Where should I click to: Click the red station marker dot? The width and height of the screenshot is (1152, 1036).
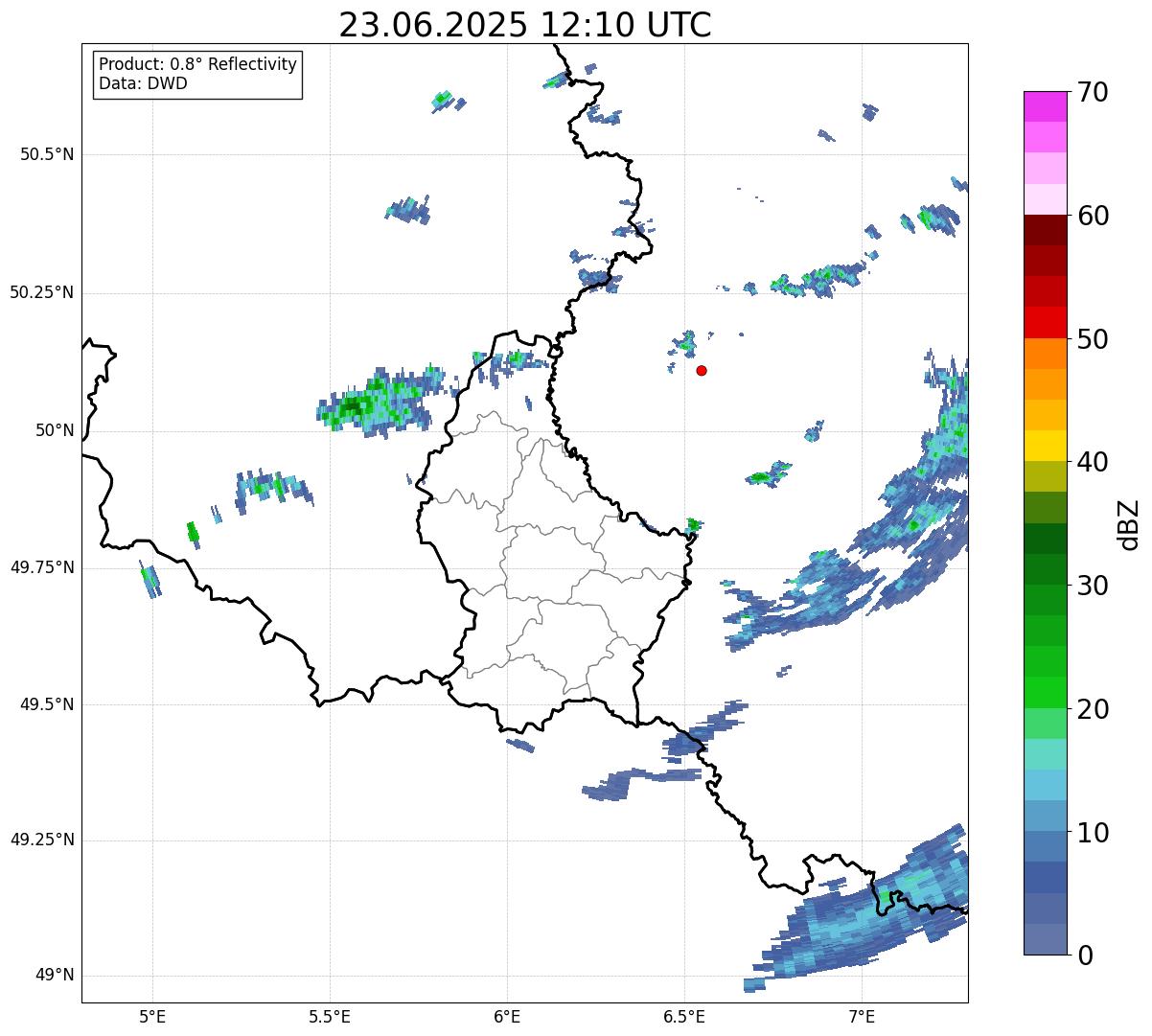[x=702, y=370]
